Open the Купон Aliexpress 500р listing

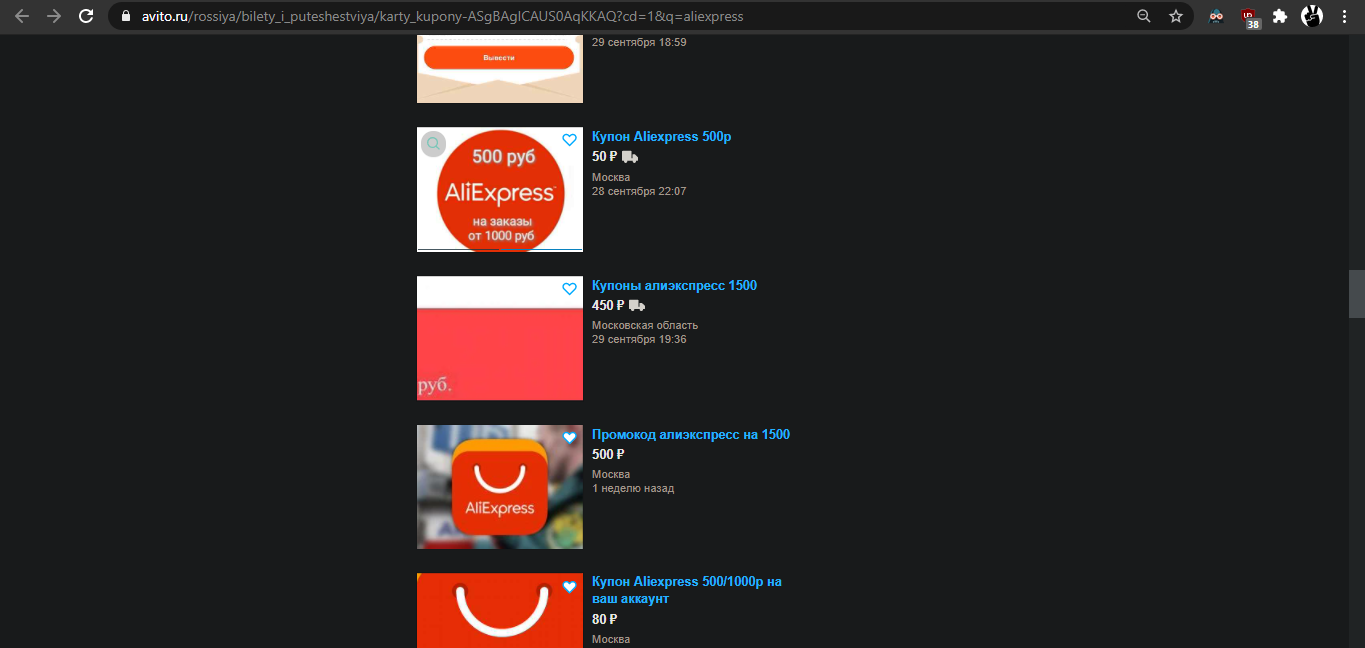click(x=662, y=137)
